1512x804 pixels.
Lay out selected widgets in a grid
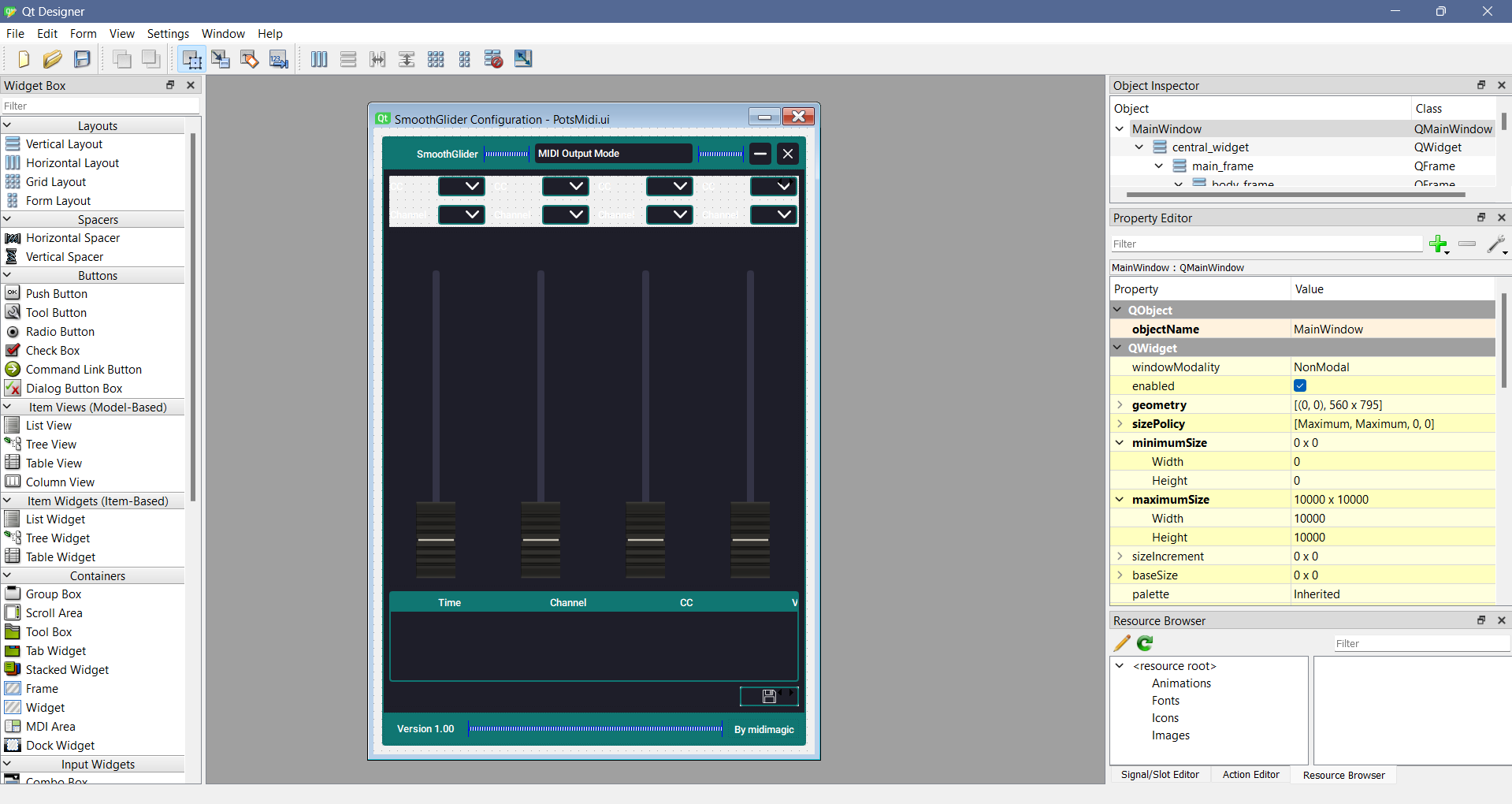436,59
